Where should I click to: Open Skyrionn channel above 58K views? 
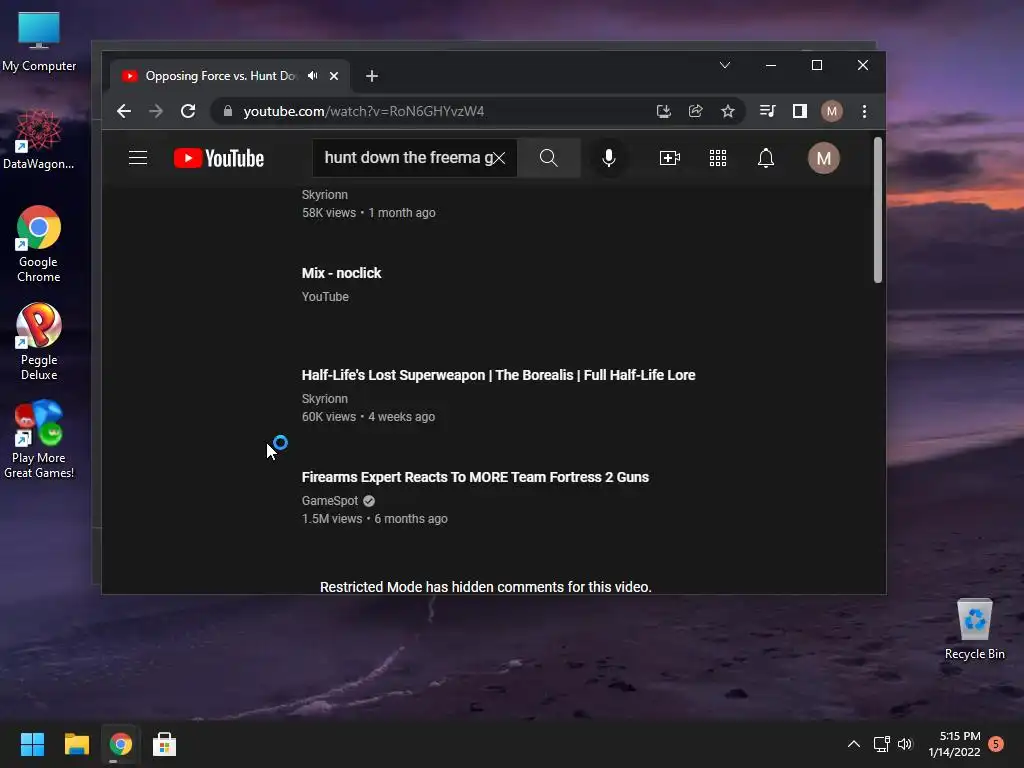(325, 195)
